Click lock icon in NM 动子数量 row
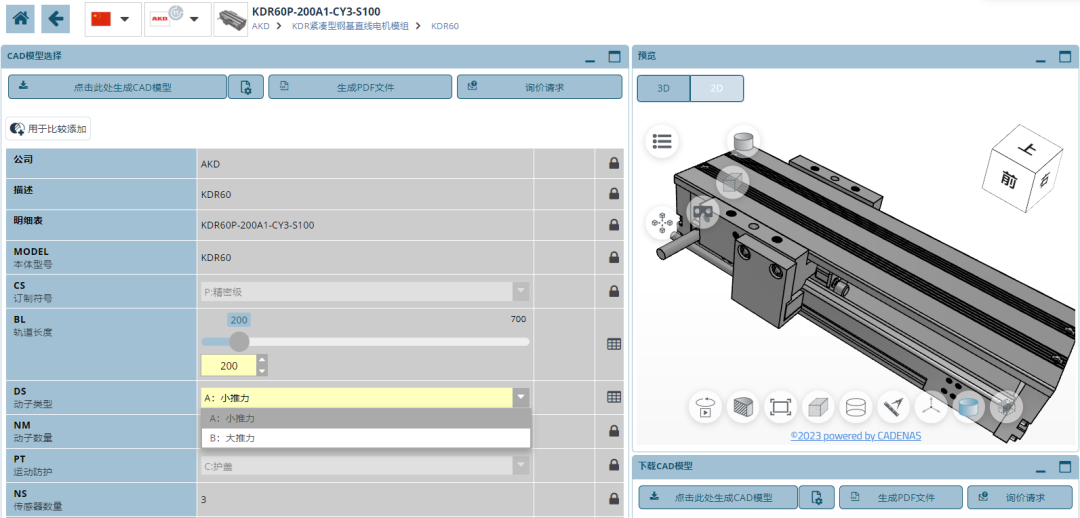This screenshot has width=1080, height=518. pyautogui.click(x=613, y=431)
